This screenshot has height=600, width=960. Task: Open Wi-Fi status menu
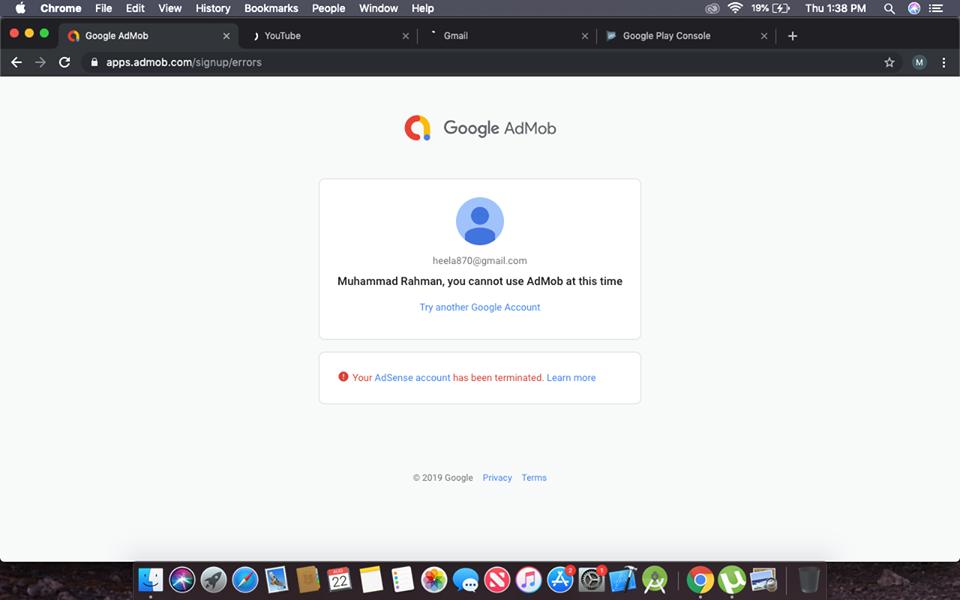tap(735, 9)
